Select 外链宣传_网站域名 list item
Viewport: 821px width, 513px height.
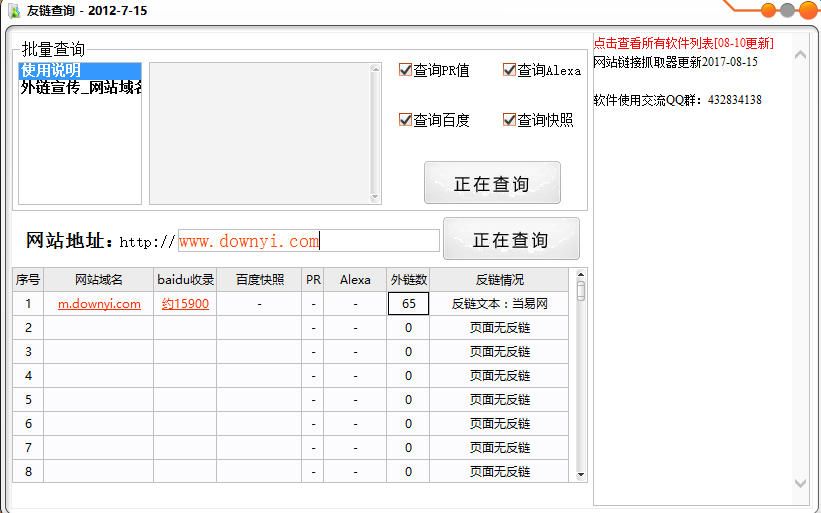pos(80,87)
